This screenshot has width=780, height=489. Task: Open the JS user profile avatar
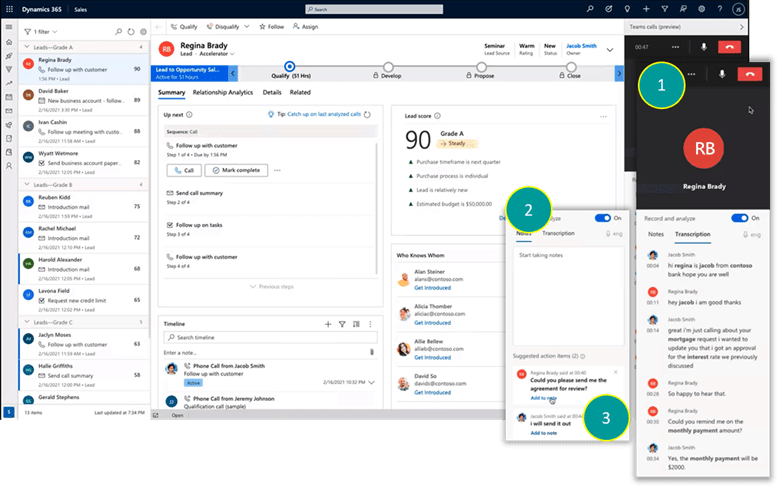(738, 9)
